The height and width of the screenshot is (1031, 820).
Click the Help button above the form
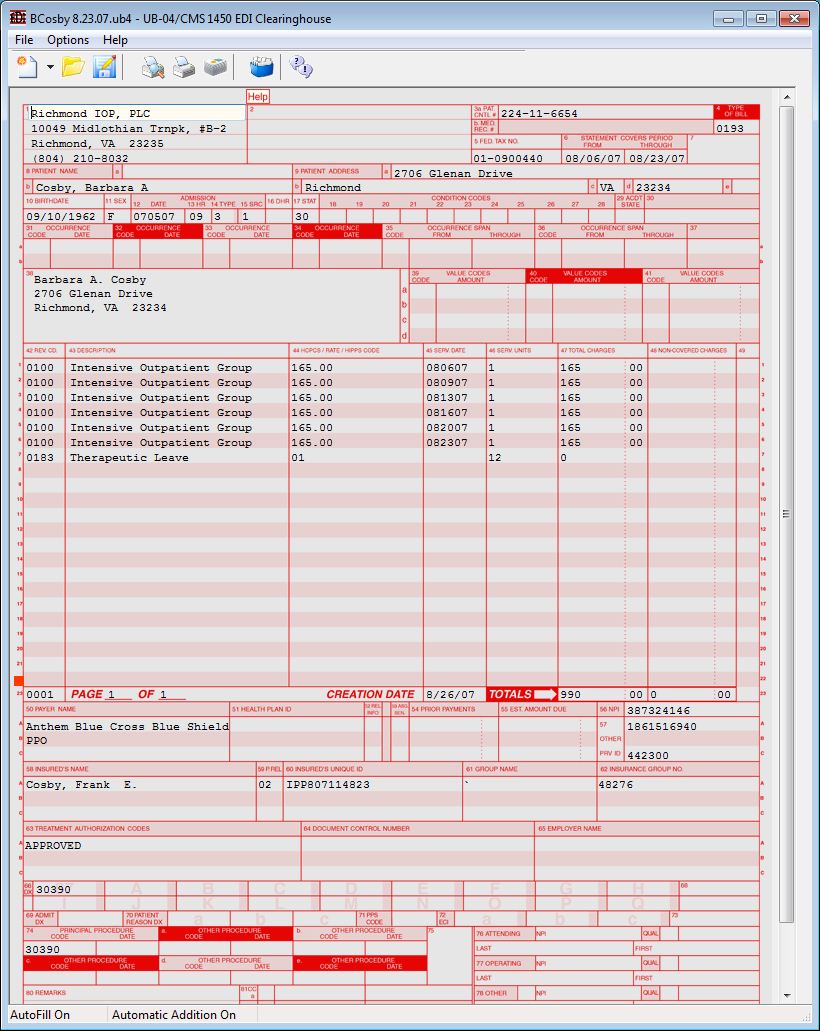[x=258, y=95]
